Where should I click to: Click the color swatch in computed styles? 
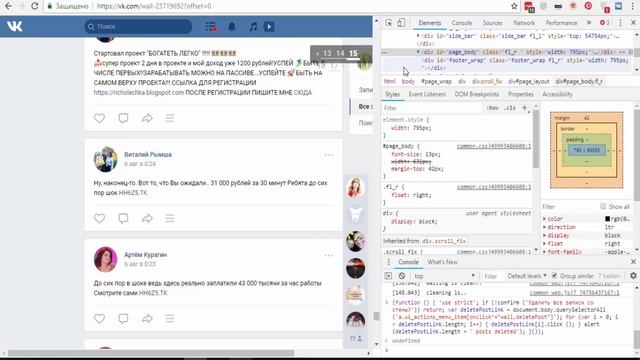click(x=607, y=219)
